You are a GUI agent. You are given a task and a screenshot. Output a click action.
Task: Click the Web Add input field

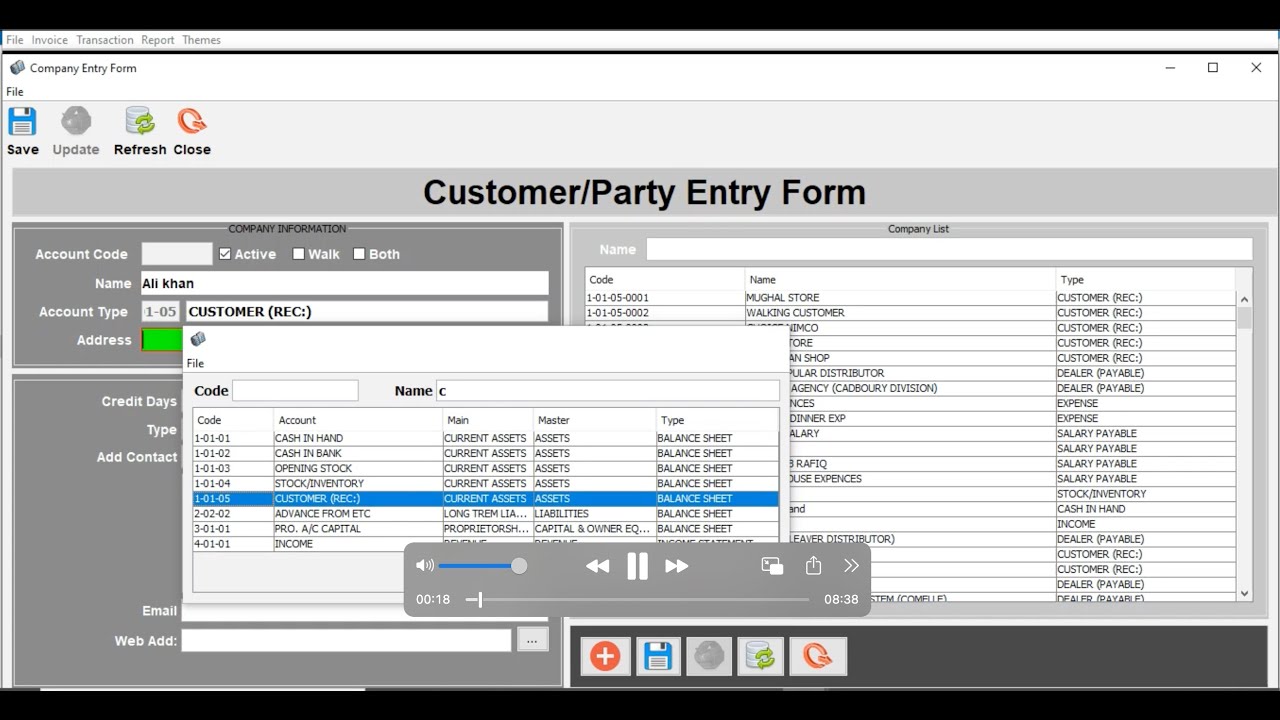coord(346,640)
